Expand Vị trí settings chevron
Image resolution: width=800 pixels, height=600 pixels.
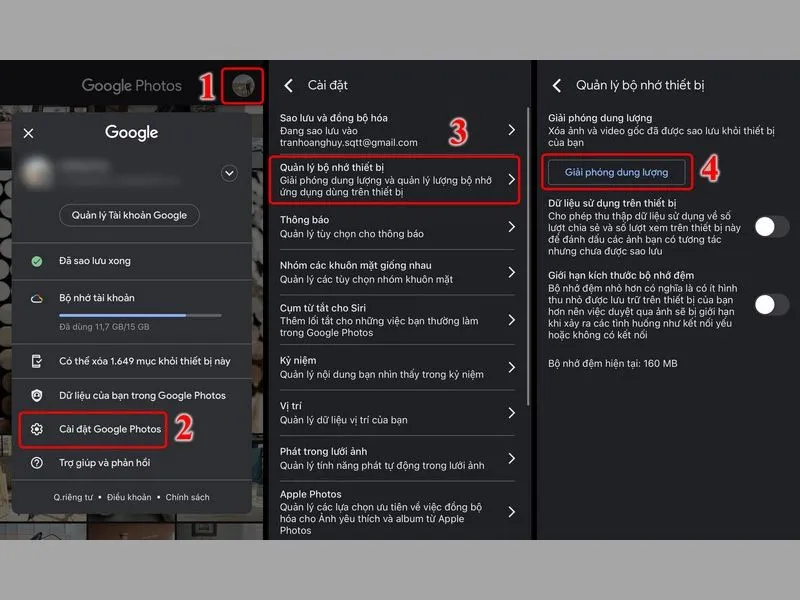pos(511,413)
